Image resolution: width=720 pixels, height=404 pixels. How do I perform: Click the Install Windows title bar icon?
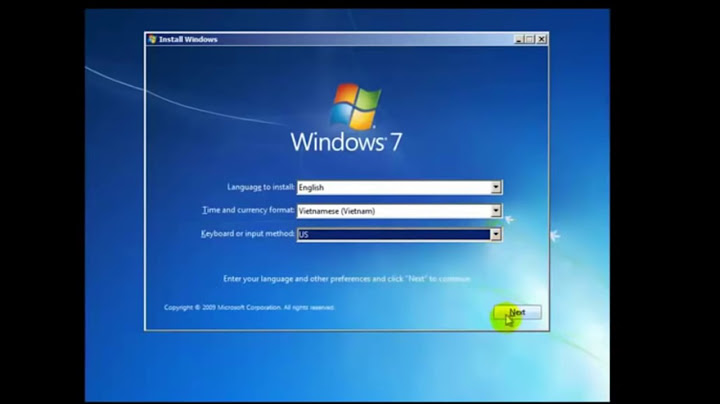click(152, 39)
